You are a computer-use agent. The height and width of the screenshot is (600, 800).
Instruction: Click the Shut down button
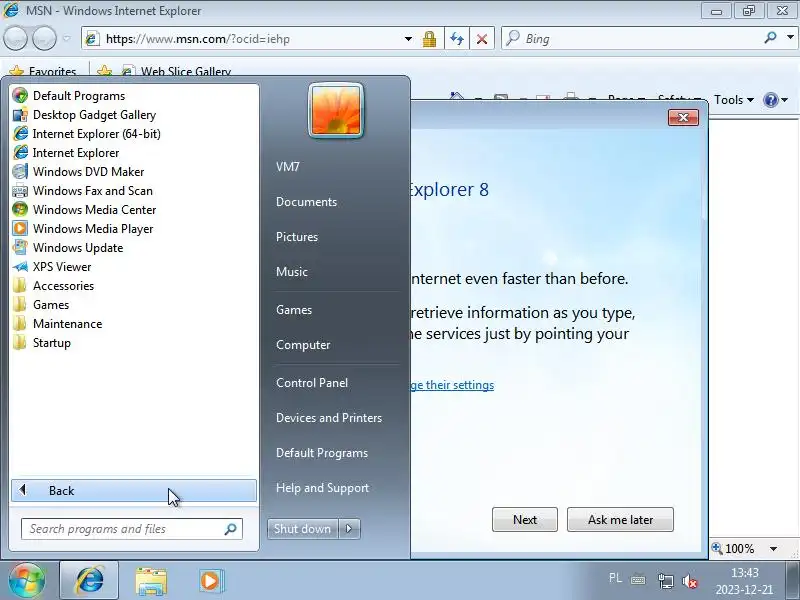click(303, 529)
